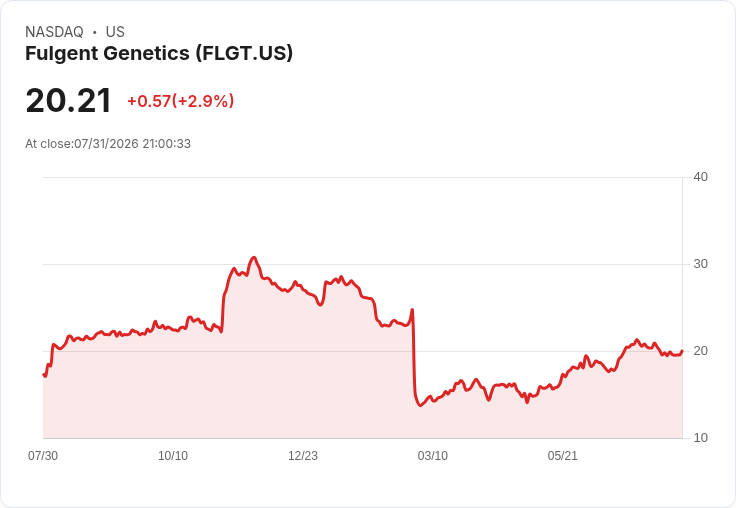
Task: Click the spike just before the sharp drop
Action: pyautogui.click(x=412, y=309)
